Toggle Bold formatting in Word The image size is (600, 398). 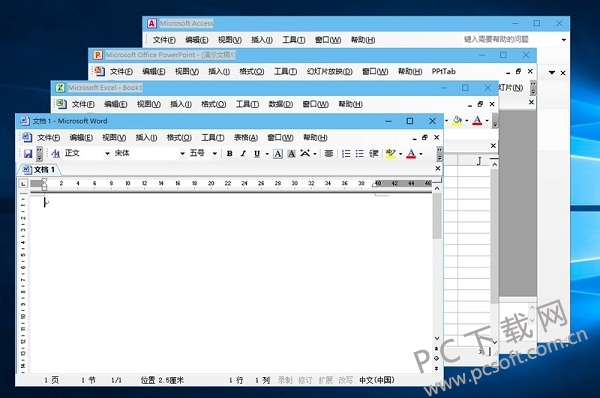230,153
